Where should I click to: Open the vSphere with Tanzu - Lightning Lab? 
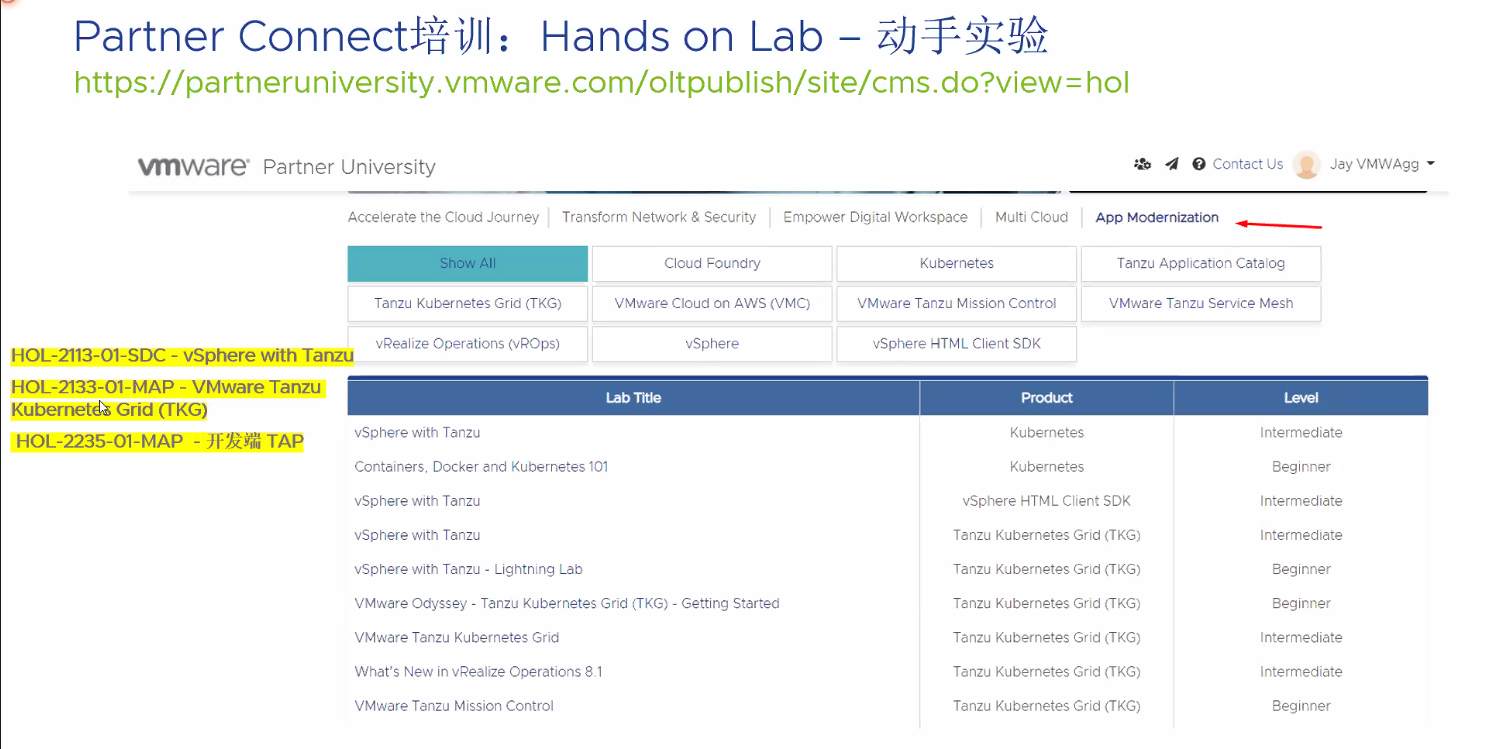tap(468, 569)
